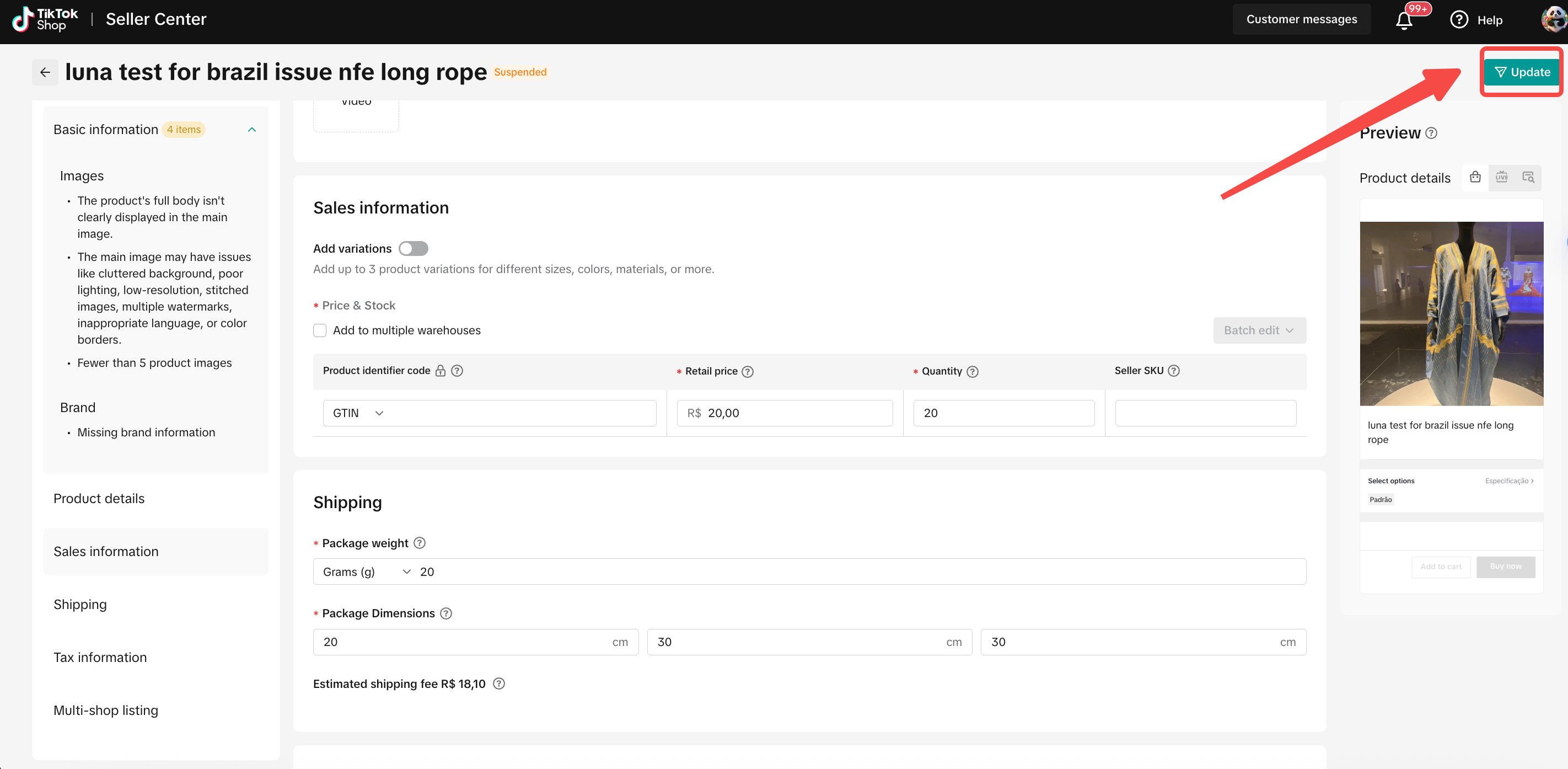Viewport: 1568px width, 769px height.
Task: Open the Grams (g) unit dropdown
Action: click(367, 572)
